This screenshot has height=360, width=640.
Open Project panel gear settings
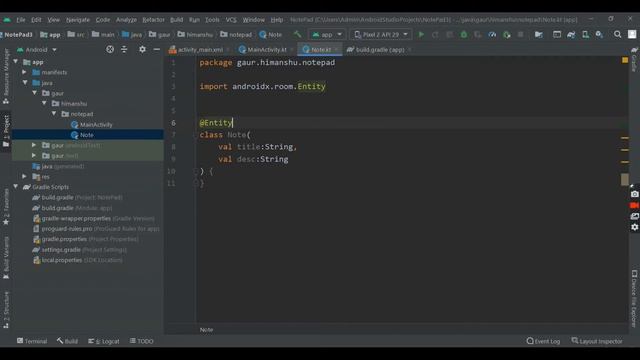[x=142, y=49]
